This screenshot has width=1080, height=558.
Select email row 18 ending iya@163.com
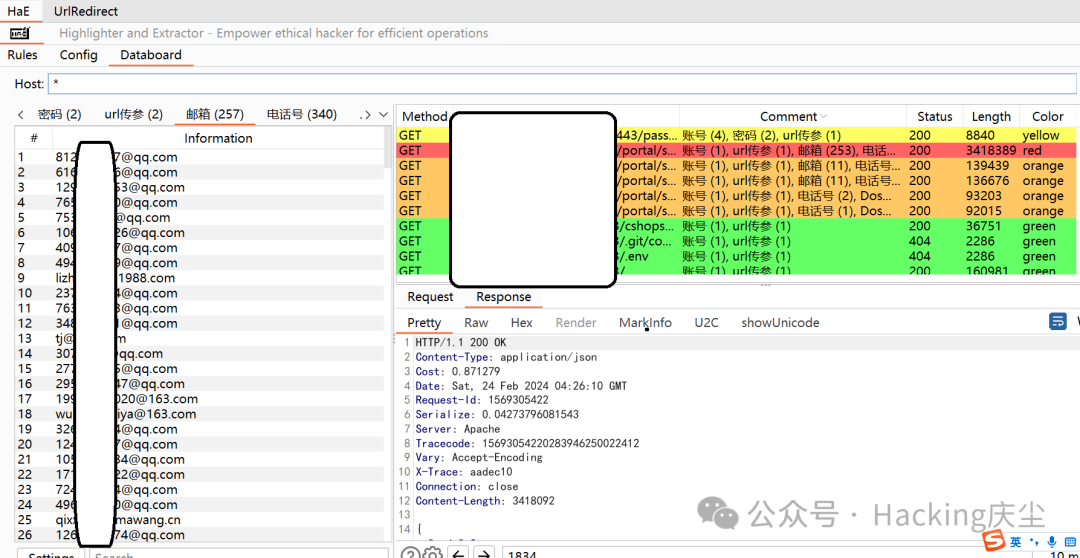200,414
